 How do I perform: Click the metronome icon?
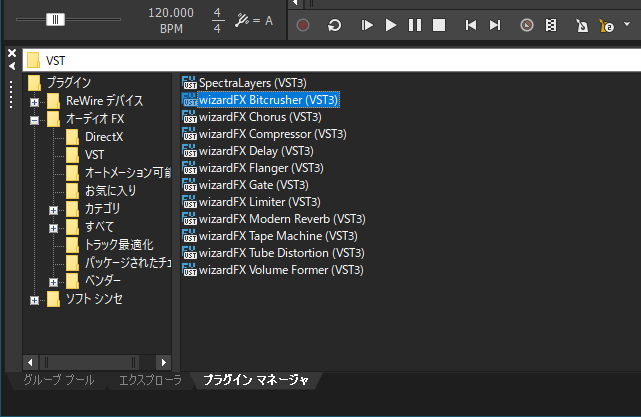click(x=582, y=25)
